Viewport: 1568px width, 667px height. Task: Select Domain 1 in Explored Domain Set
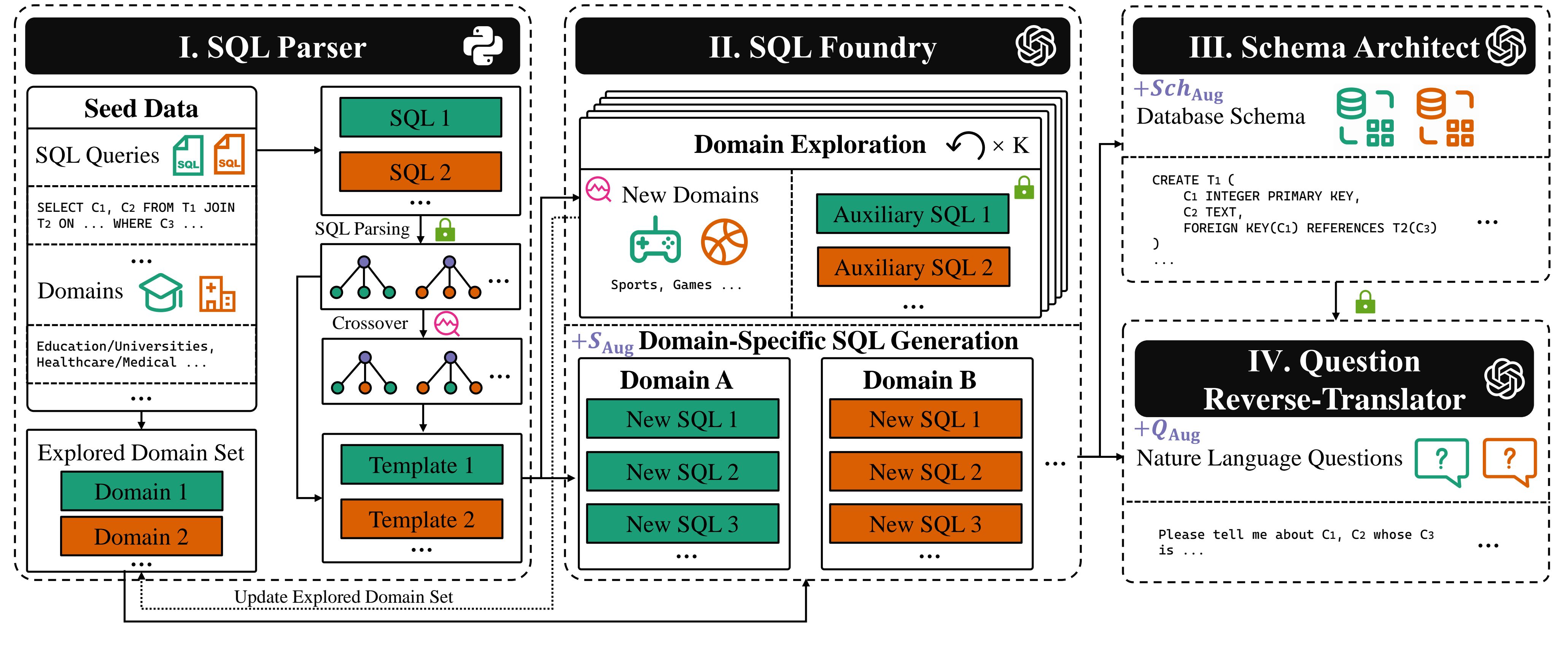click(142, 491)
